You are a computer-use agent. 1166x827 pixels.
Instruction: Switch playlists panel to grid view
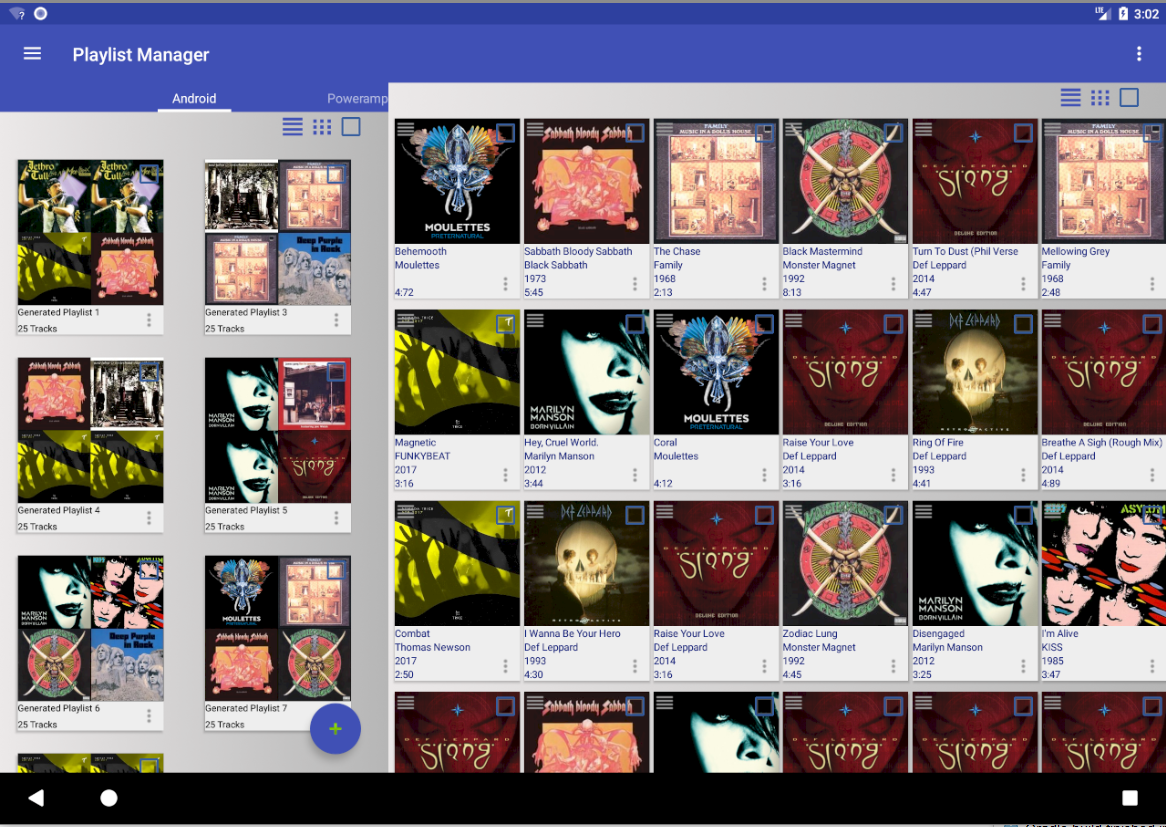click(x=322, y=127)
